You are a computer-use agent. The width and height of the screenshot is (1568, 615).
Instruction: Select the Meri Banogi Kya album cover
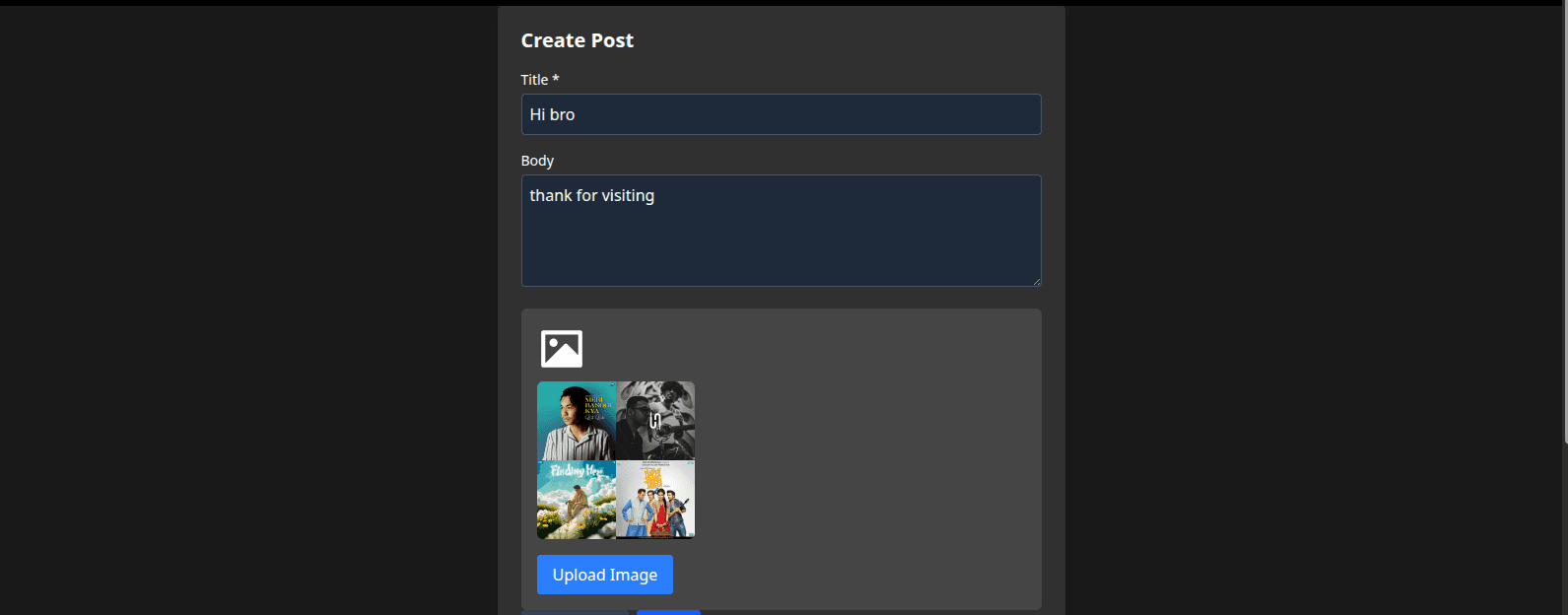coord(577,421)
